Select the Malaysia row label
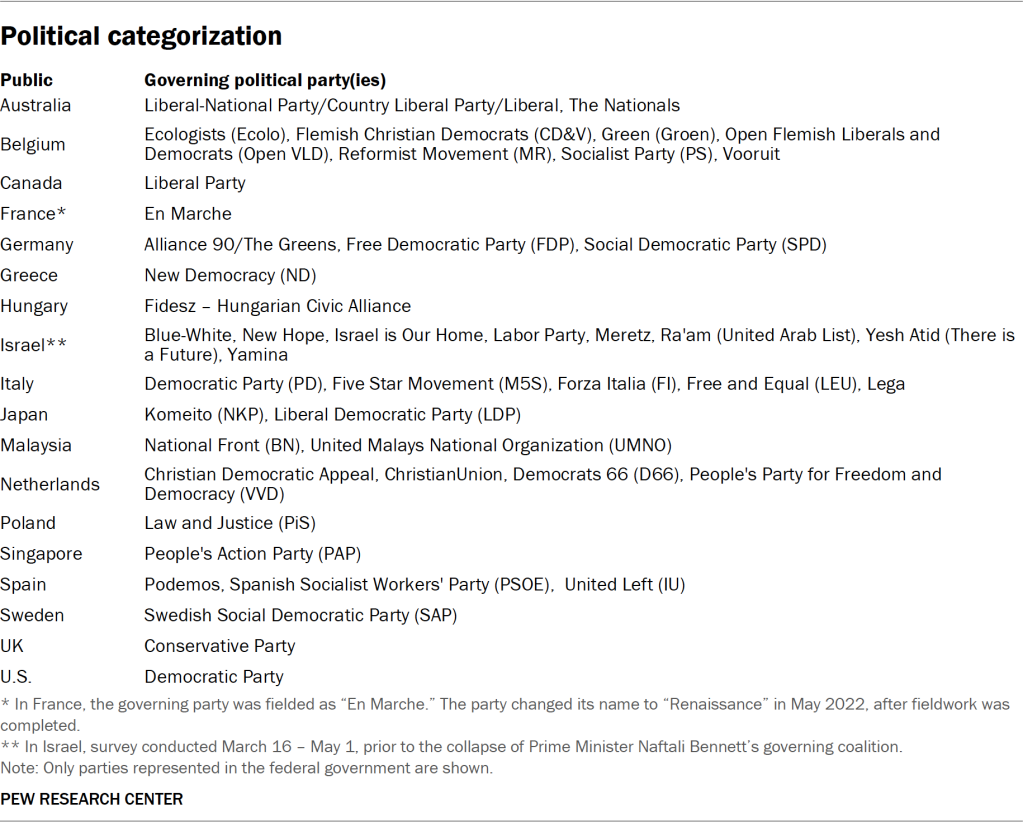This screenshot has width=1023, height=822. 36,445
